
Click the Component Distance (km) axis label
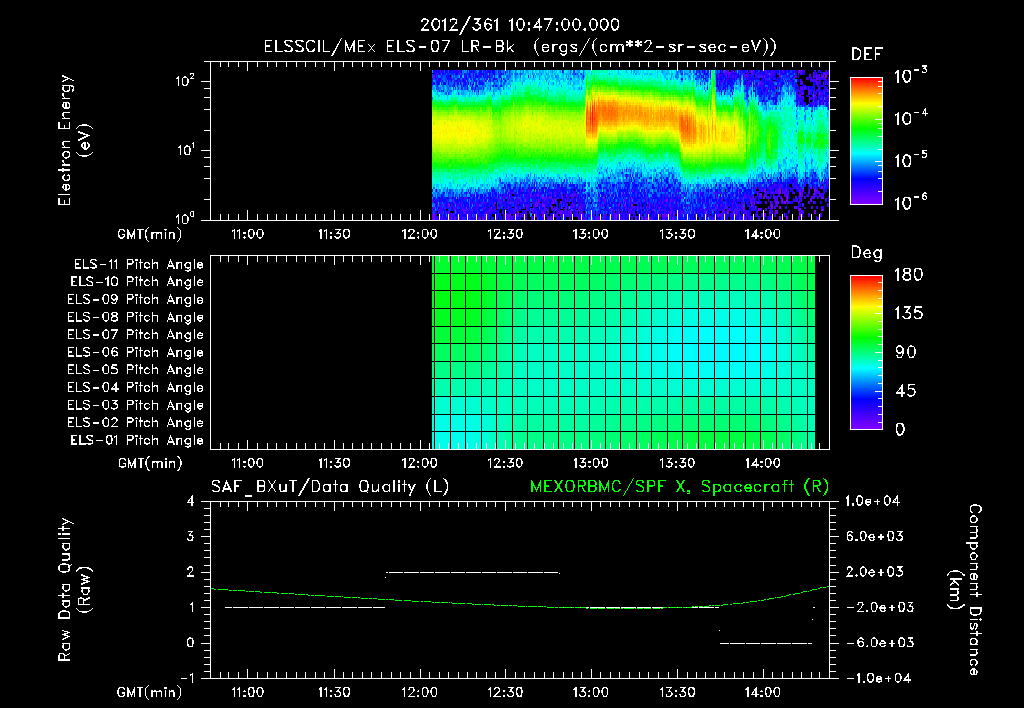(x=965, y=590)
